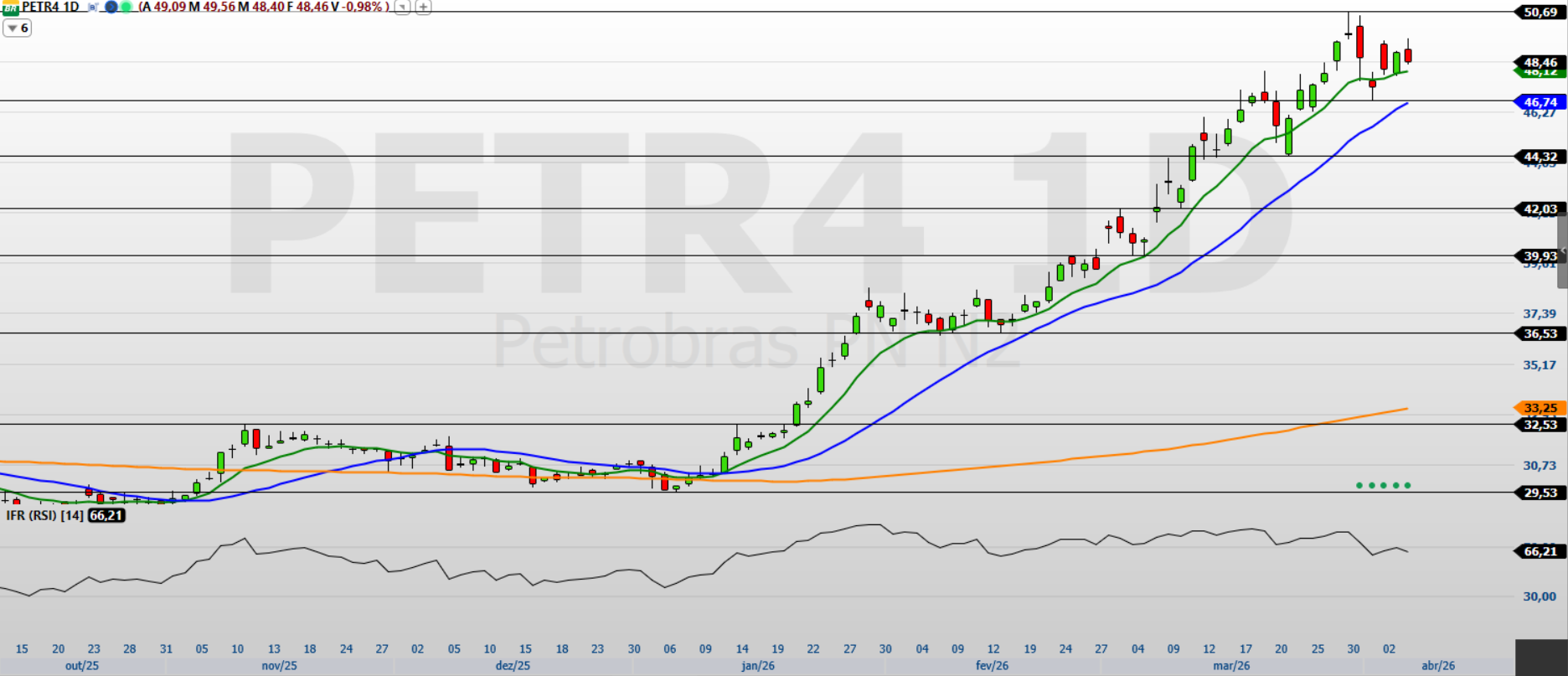Click the dark corner box at bottom right
This screenshot has width=1568, height=676.
pos(1541,658)
